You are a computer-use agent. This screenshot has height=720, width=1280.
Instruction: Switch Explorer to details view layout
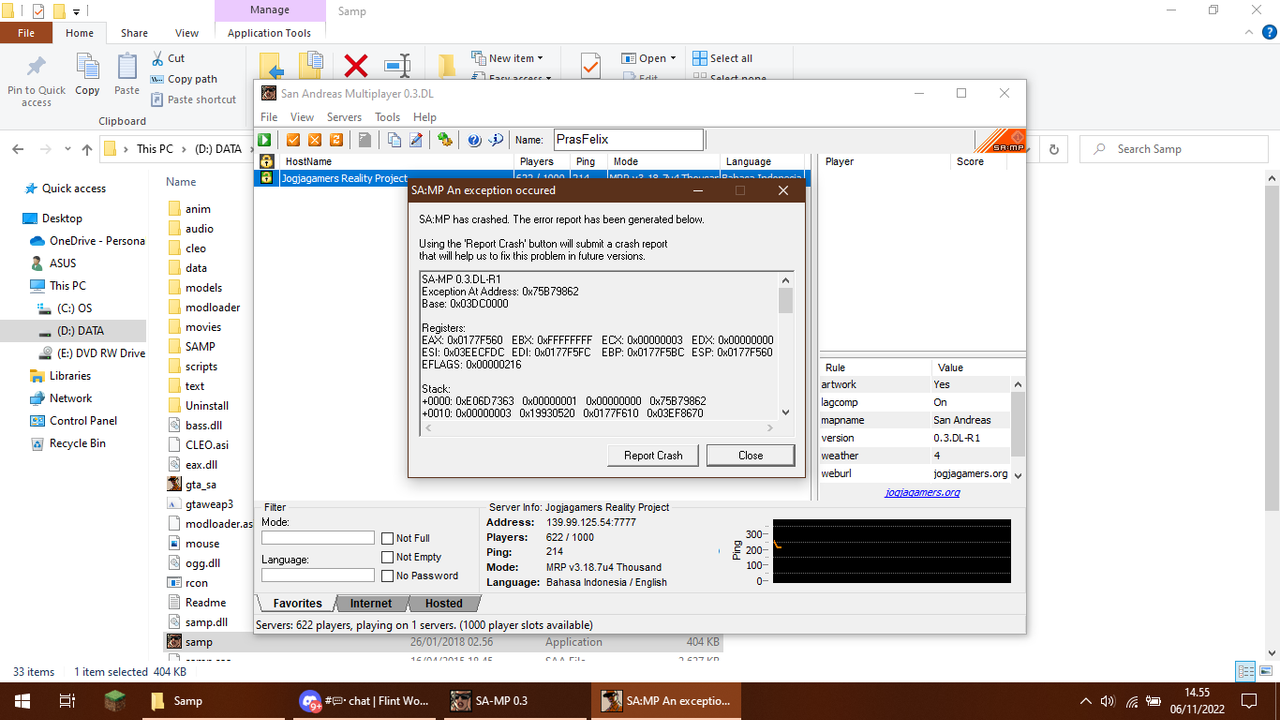(1246, 672)
